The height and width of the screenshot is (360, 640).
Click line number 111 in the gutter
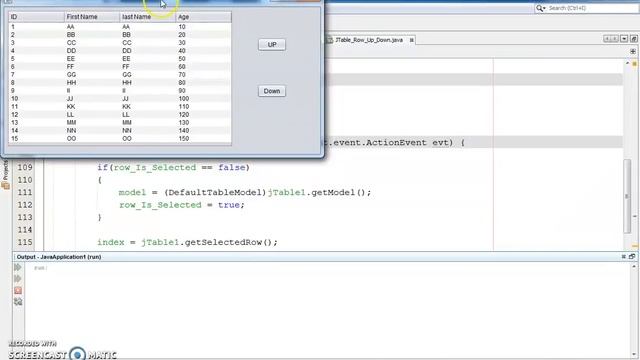24,192
